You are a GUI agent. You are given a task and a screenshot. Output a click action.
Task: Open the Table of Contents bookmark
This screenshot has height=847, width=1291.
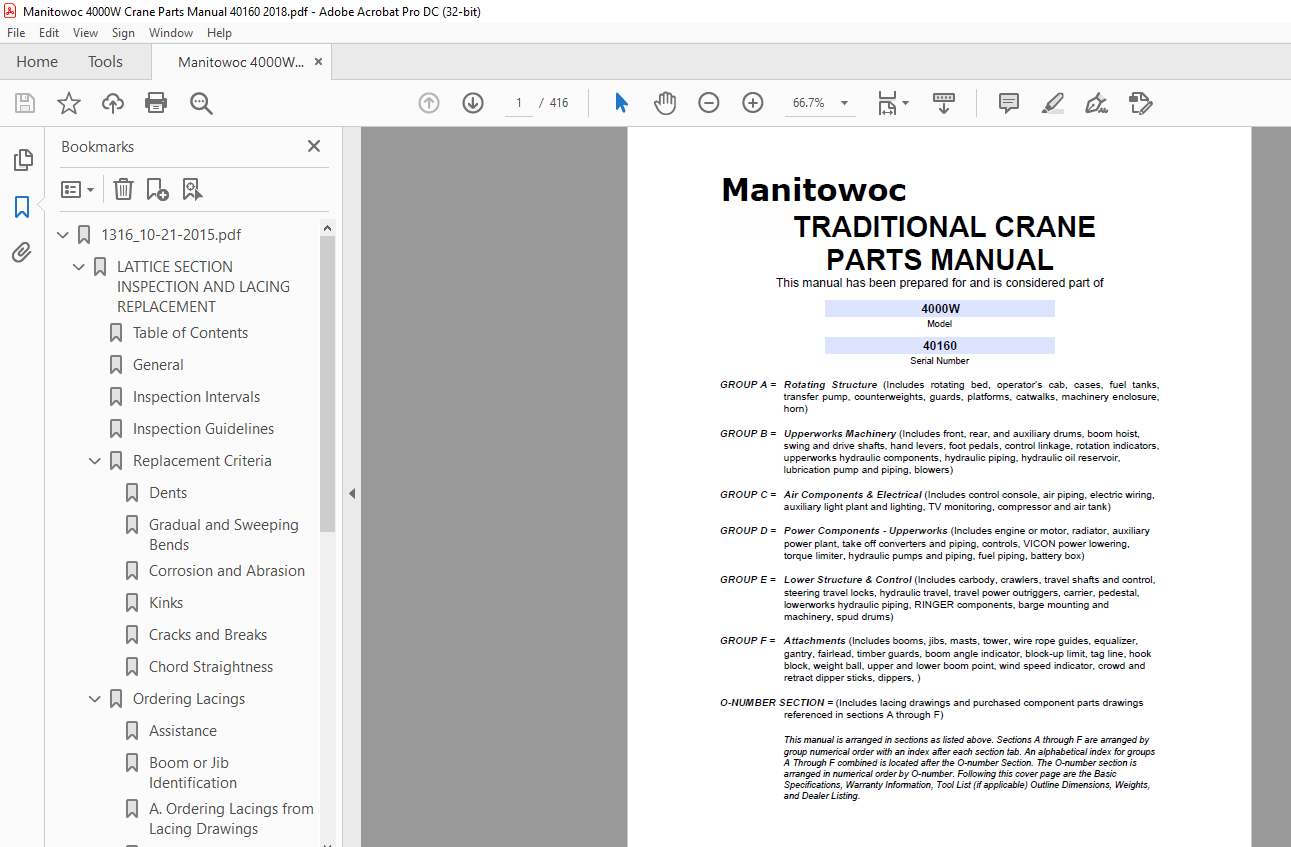[190, 333]
